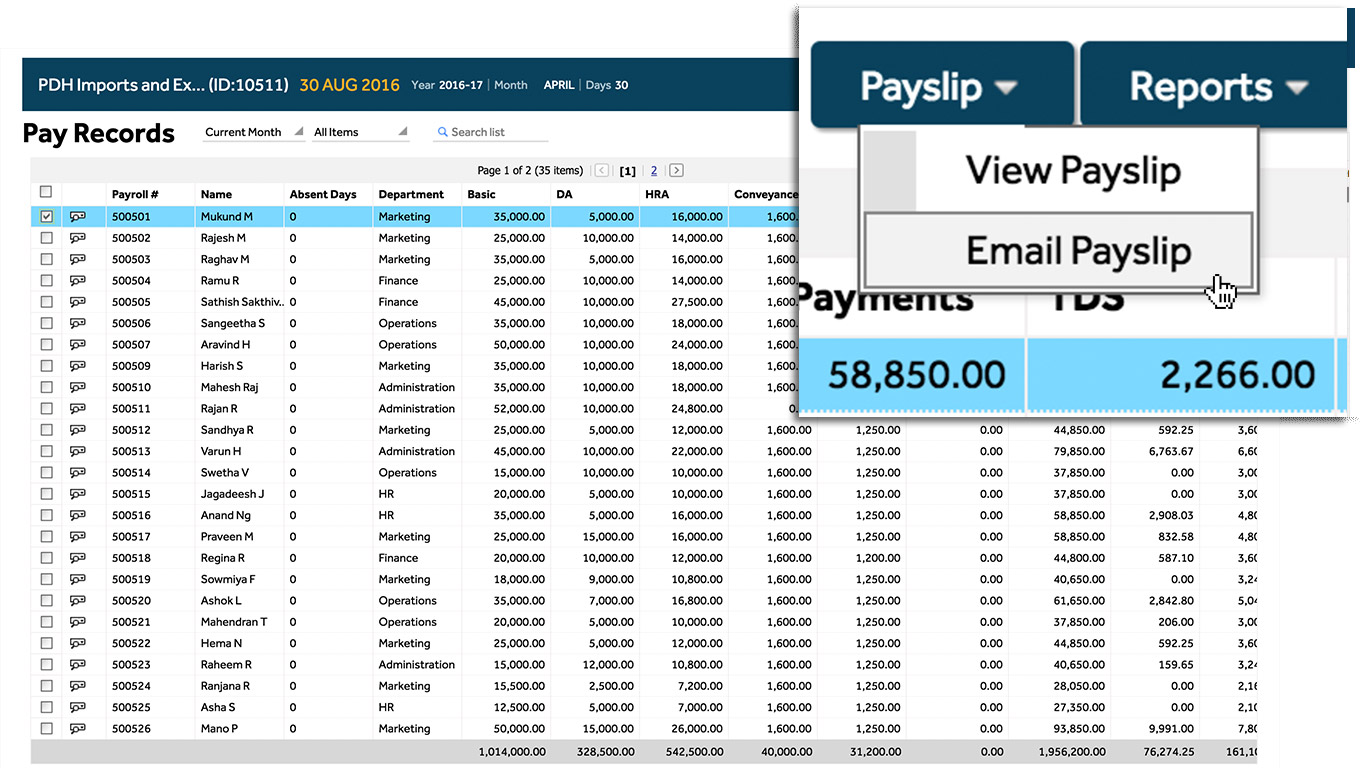Select the 58,850.00 payments cell in popup
1363x770 pixels.
912,375
